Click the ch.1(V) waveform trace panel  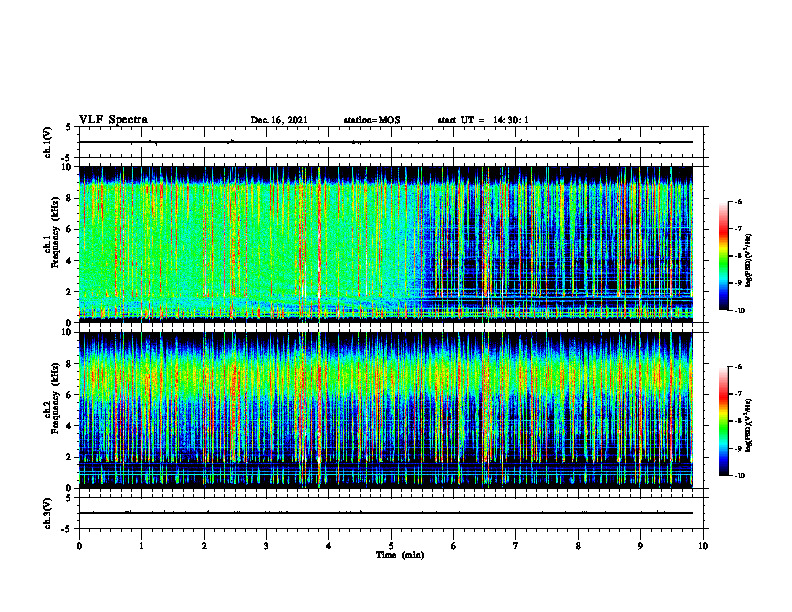[391, 142]
